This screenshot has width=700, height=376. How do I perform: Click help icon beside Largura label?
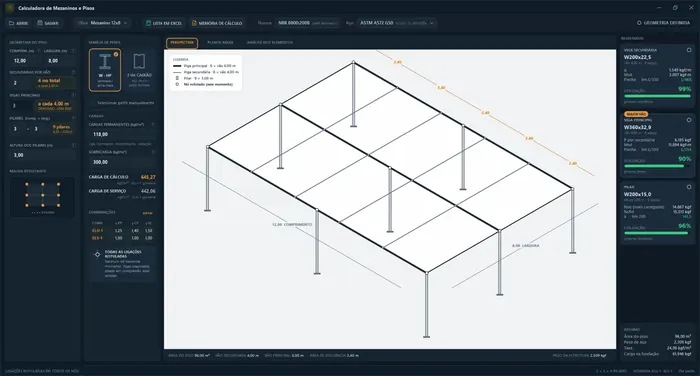click(x=73, y=51)
